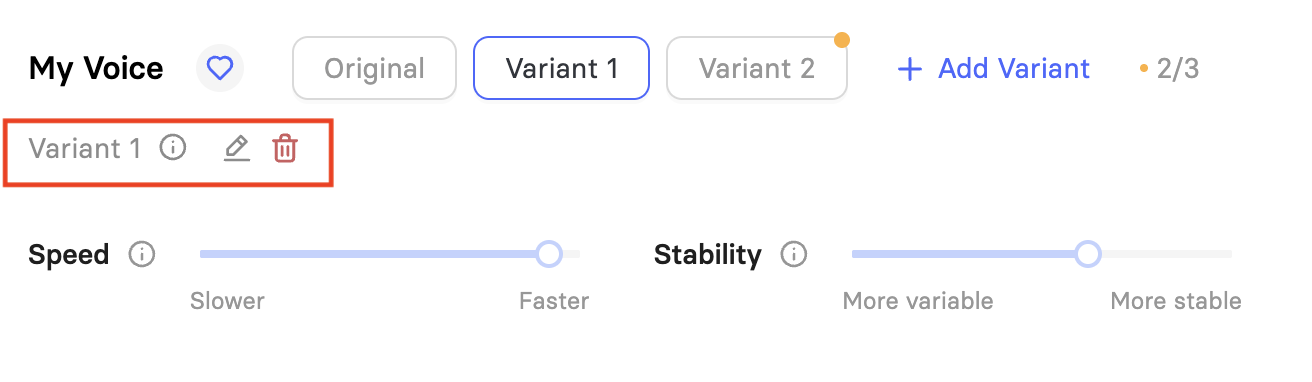Open the Speed info tooltip icon
The height and width of the screenshot is (382, 1312).
click(142, 255)
